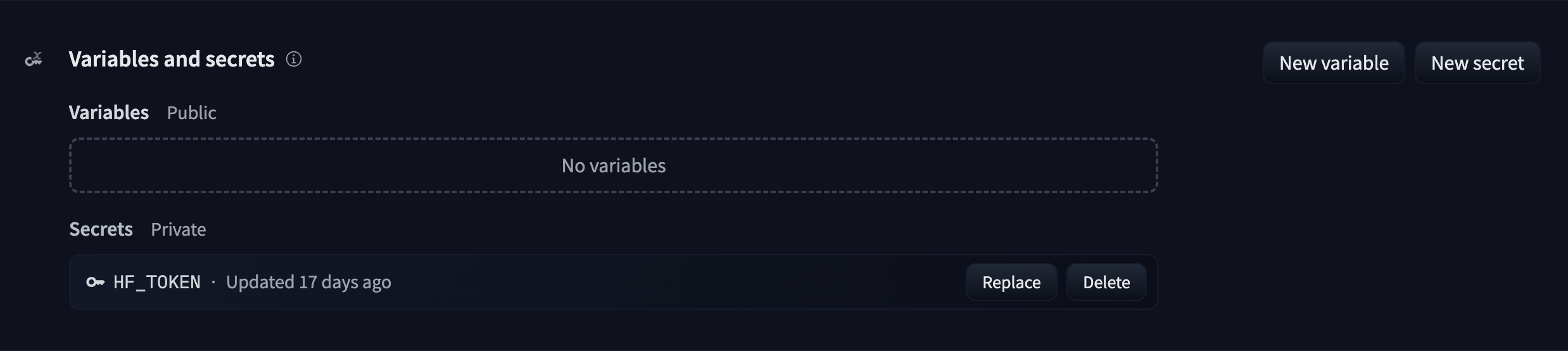Click the "No variables" placeholder text
The width and height of the screenshot is (1568, 351).
[613, 166]
